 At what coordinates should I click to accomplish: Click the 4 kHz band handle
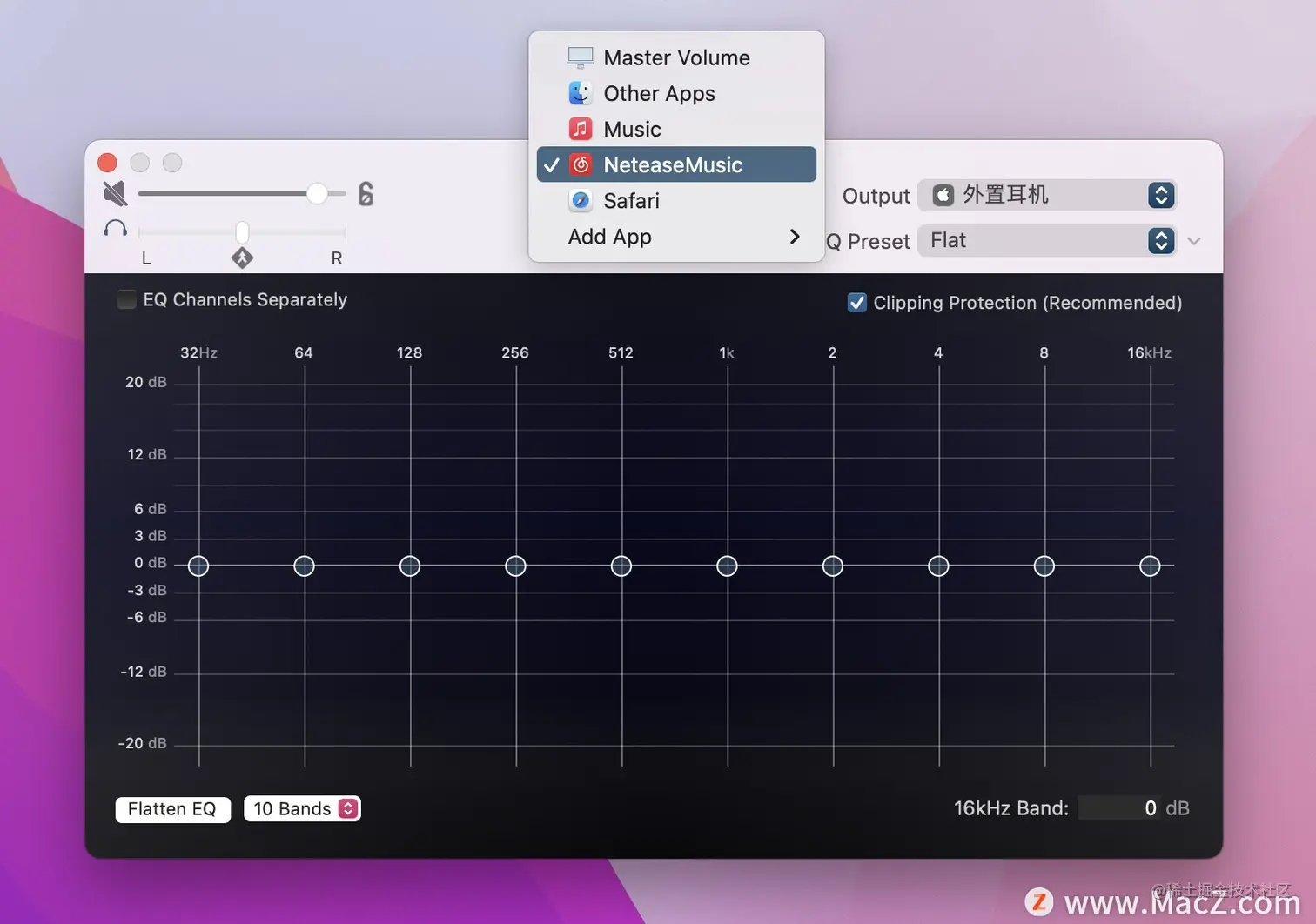[x=938, y=566]
